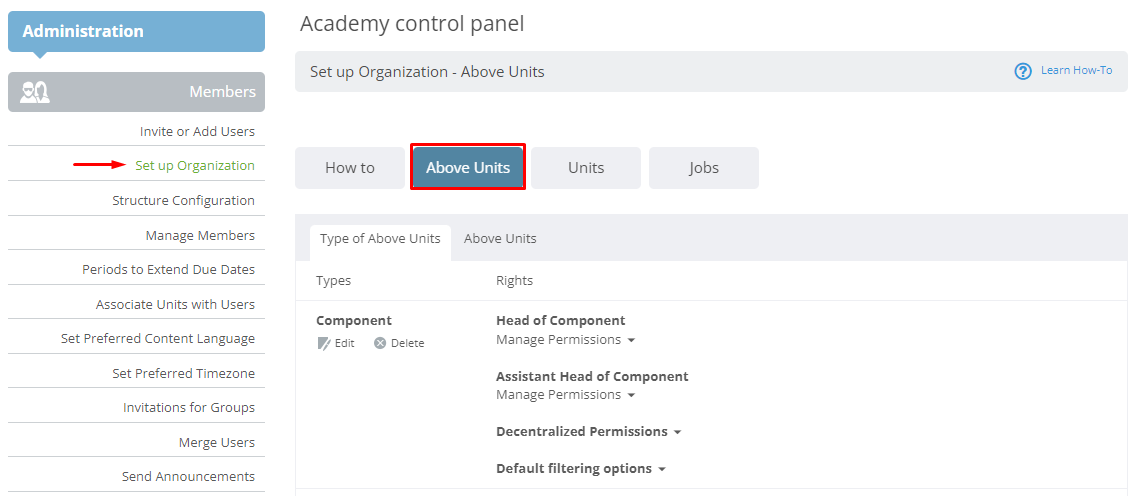
Task: Open Send Announcements in sidebar
Action: [188, 476]
